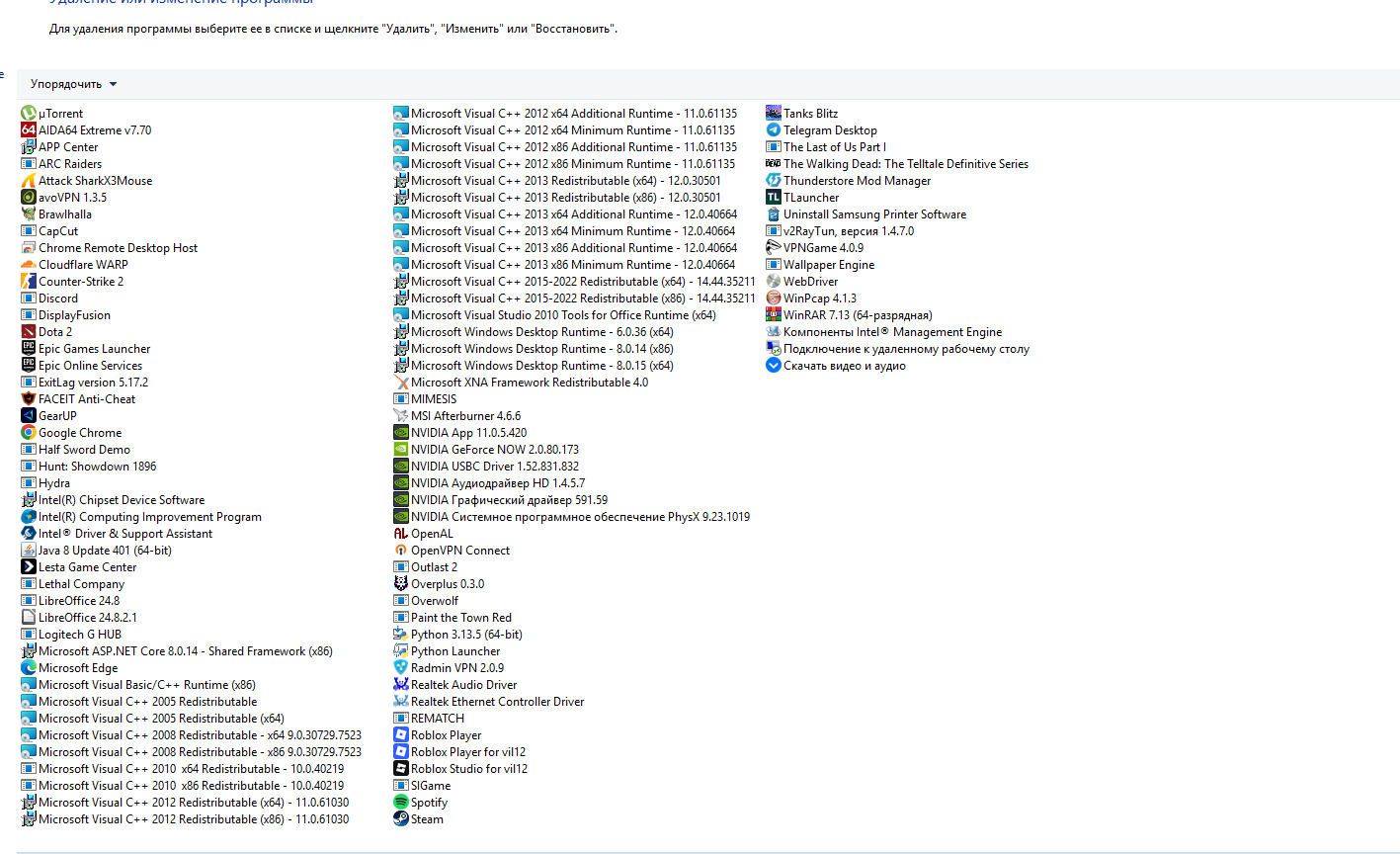Select Intel(R) Chipset Device Software
The height and width of the screenshot is (854, 1400).
click(114, 500)
